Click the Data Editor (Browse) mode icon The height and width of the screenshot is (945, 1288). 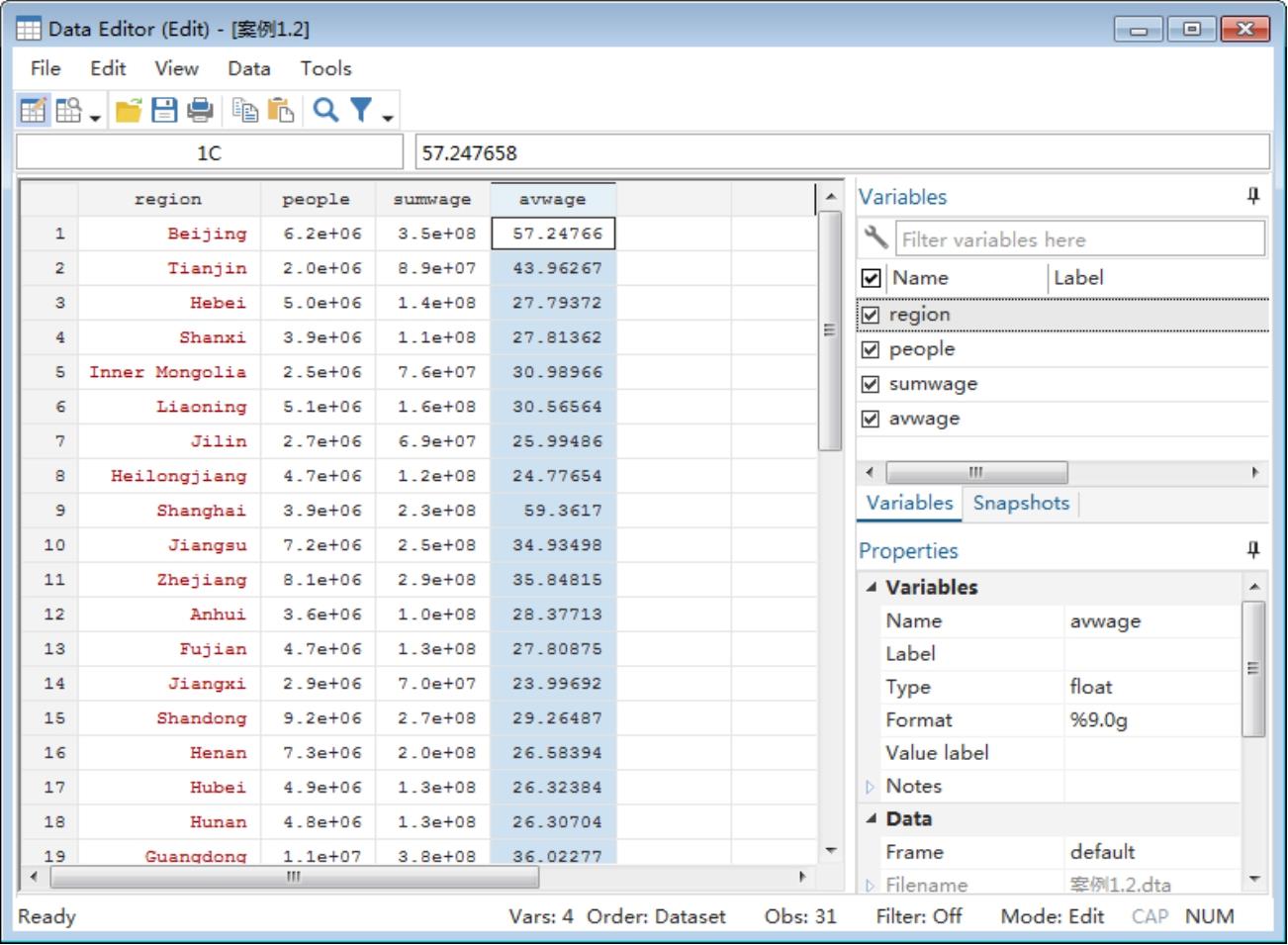click(69, 110)
